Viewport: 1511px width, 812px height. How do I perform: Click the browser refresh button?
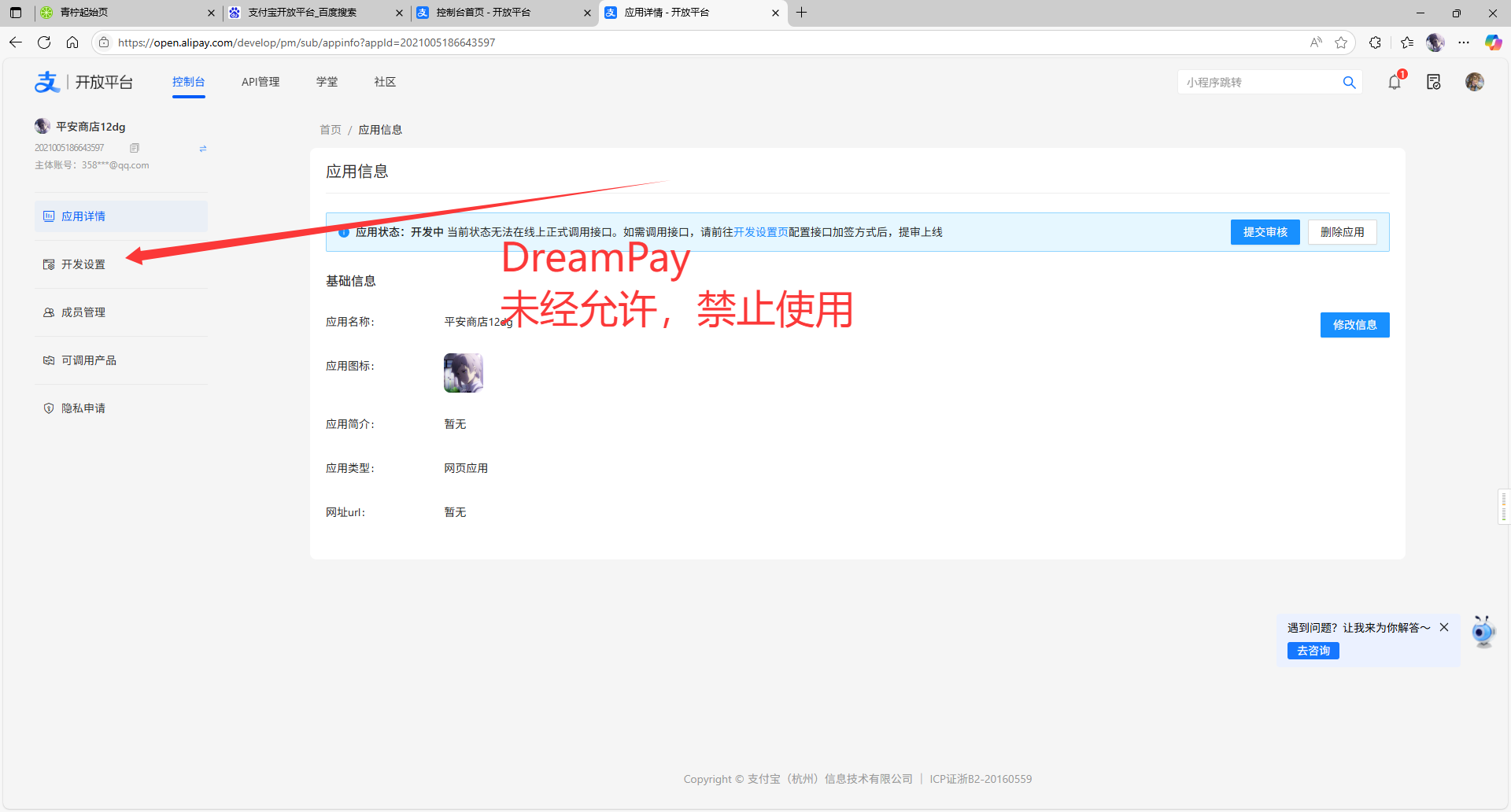click(44, 42)
